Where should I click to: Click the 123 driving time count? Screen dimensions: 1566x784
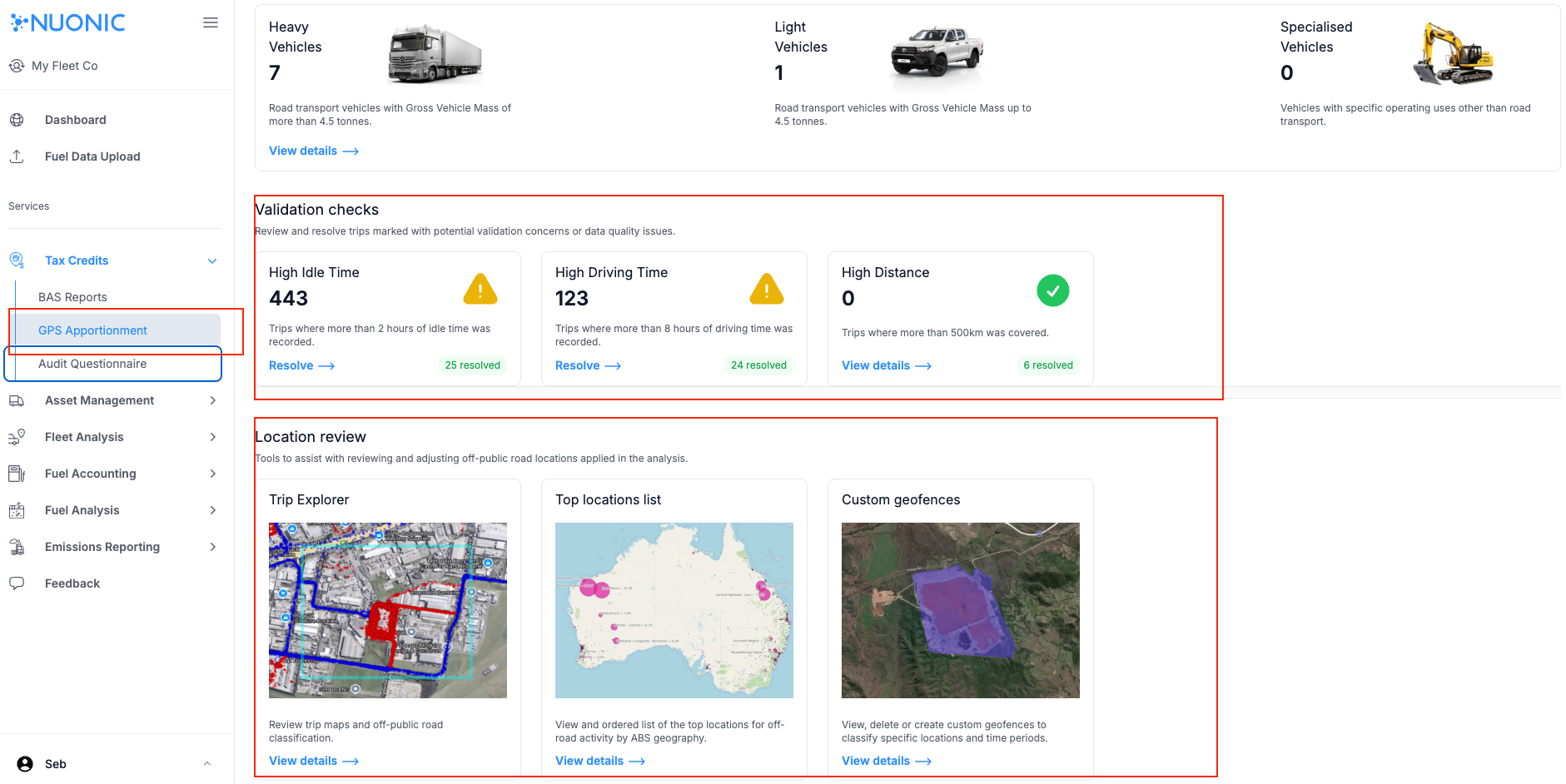pyautogui.click(x=572, y=298)
